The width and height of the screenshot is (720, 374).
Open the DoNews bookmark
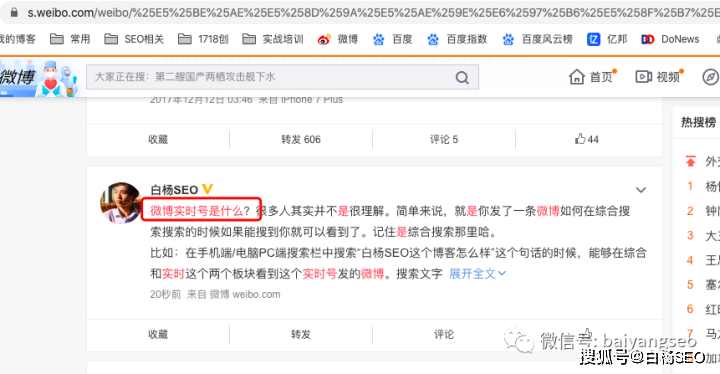pos(670,40)
